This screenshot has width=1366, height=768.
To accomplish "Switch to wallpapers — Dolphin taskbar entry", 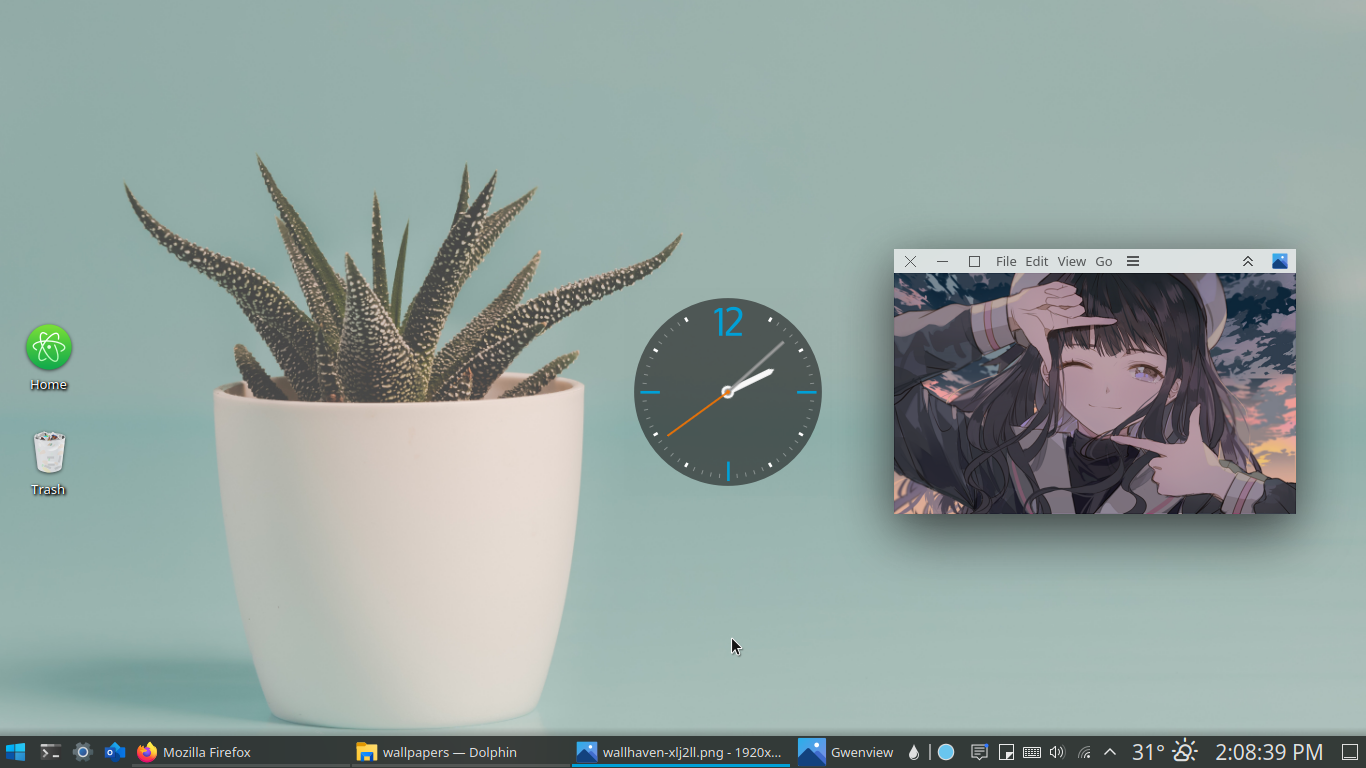I will tap(461, 752).
